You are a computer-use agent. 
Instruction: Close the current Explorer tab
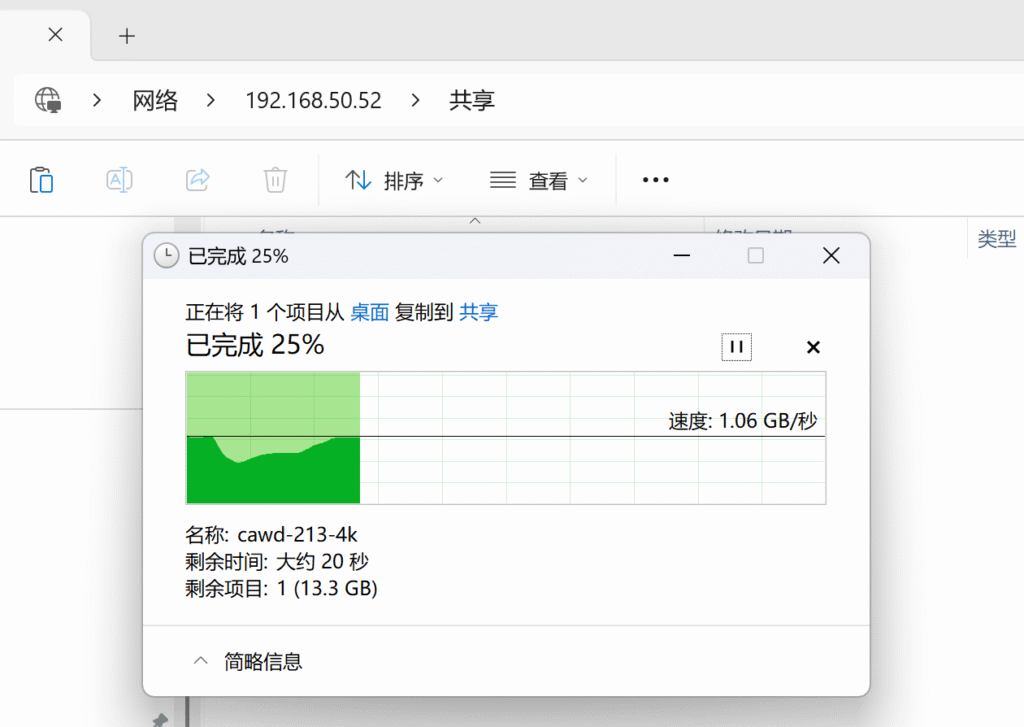[56, 34]
